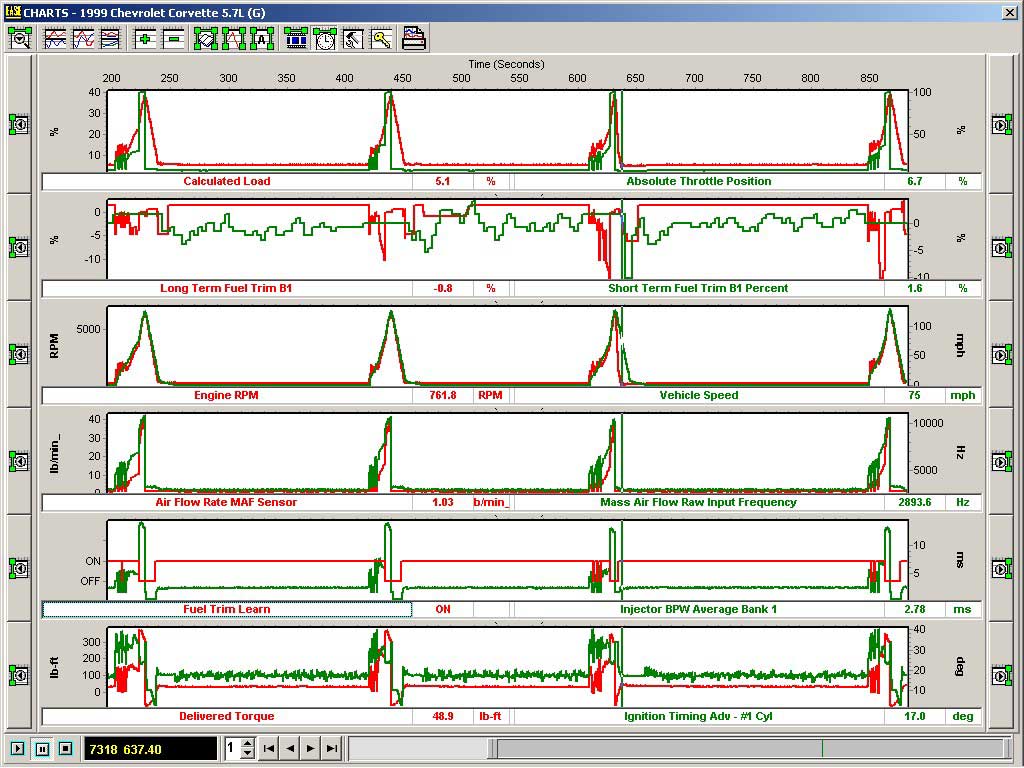Click the Engine RPM value 761.8
The image size is (1024, 768).
[x=443, y=396]
